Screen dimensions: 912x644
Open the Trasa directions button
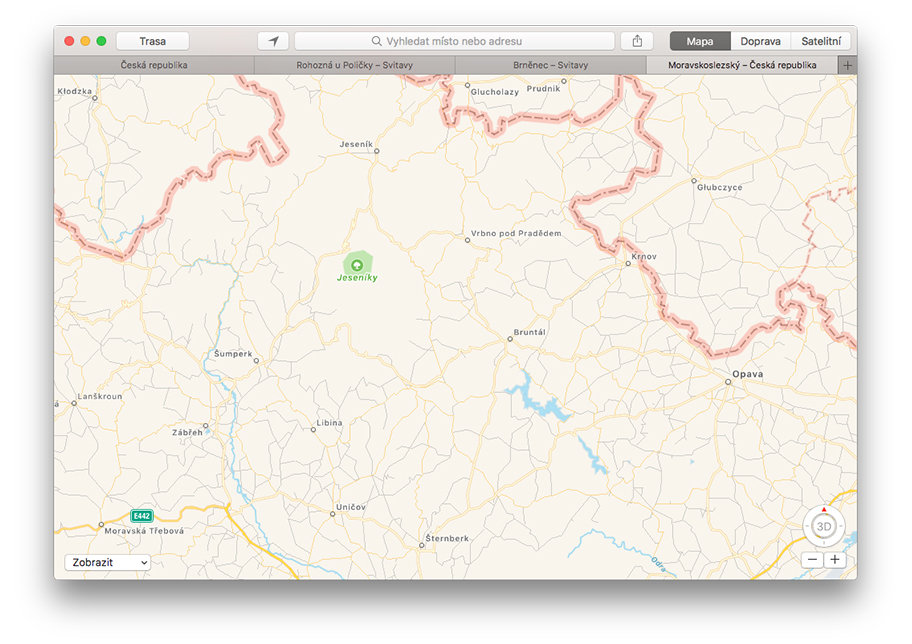(153, 41)
